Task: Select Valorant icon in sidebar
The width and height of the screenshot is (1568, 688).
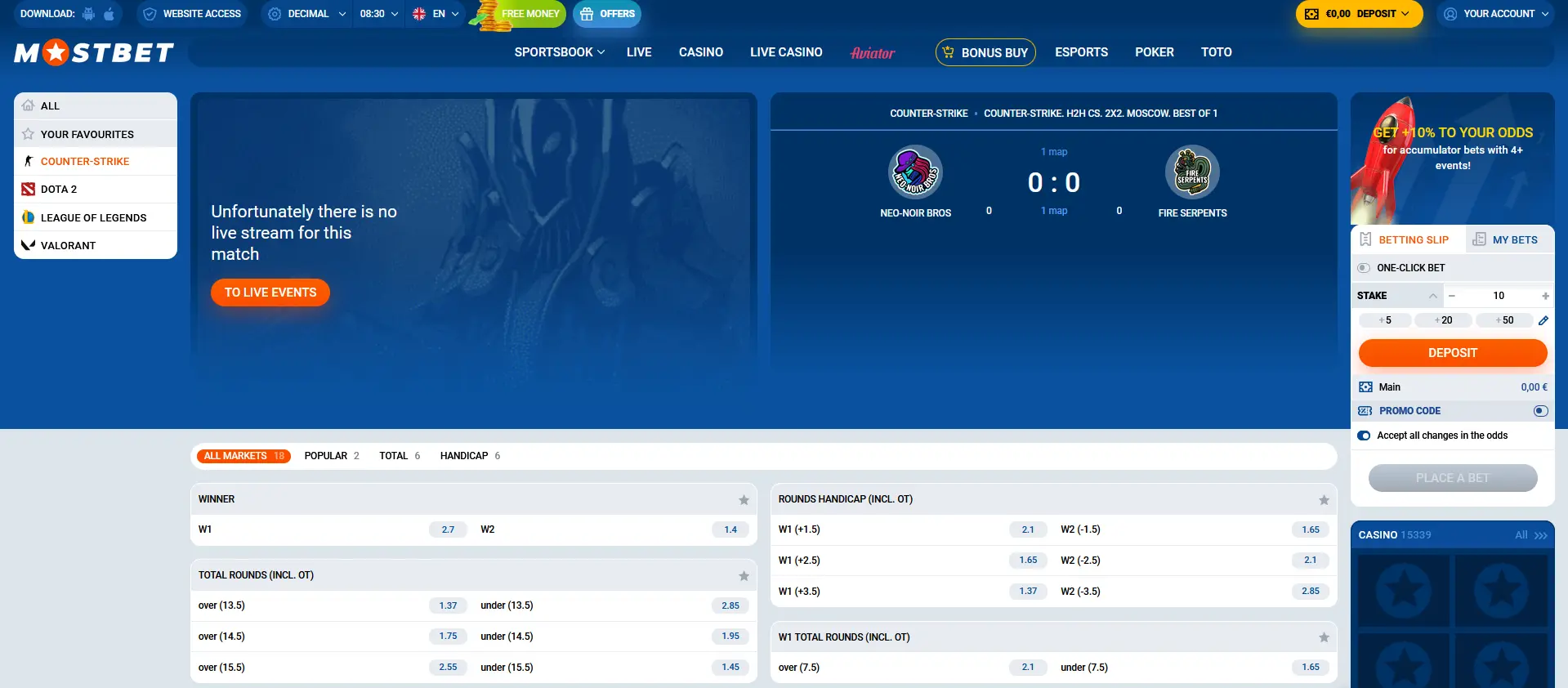Action: [x=28, y=245]
